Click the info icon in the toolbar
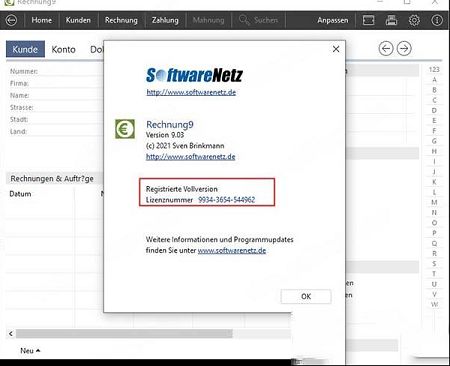Image resolution: width=450 pixels, height=366 pixels. pyautogui.click(x=437, y=20)
